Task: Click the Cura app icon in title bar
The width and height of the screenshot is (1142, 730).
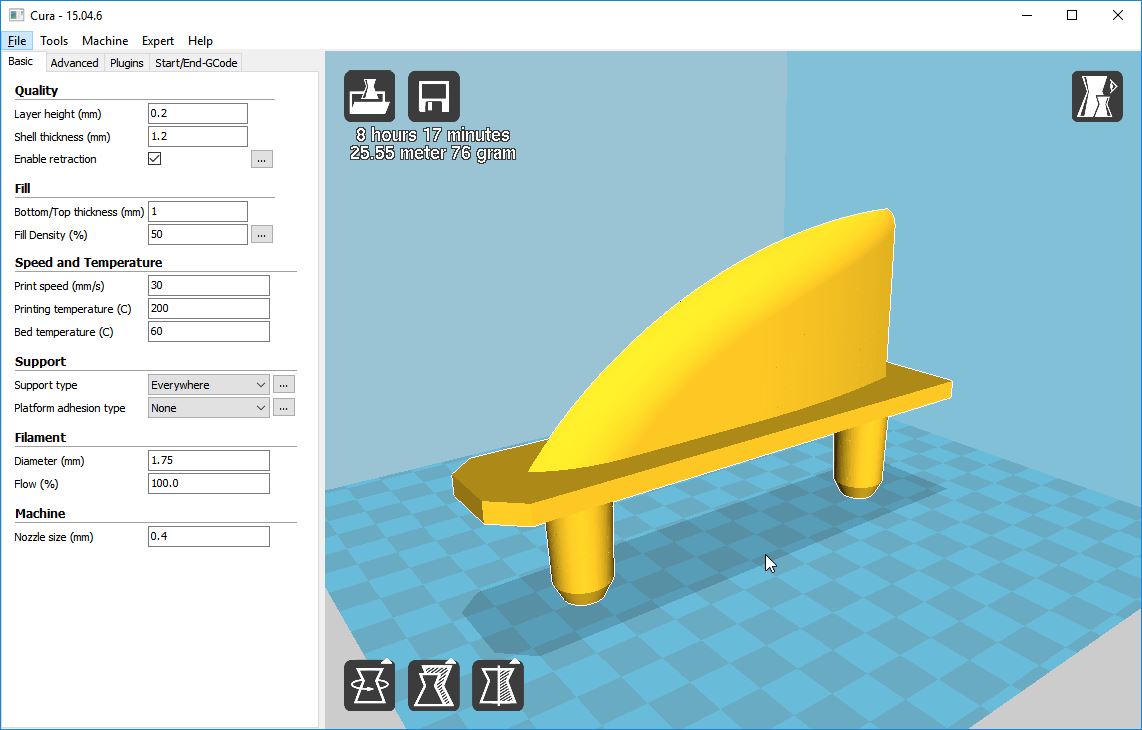Action: tap(17, 15)
